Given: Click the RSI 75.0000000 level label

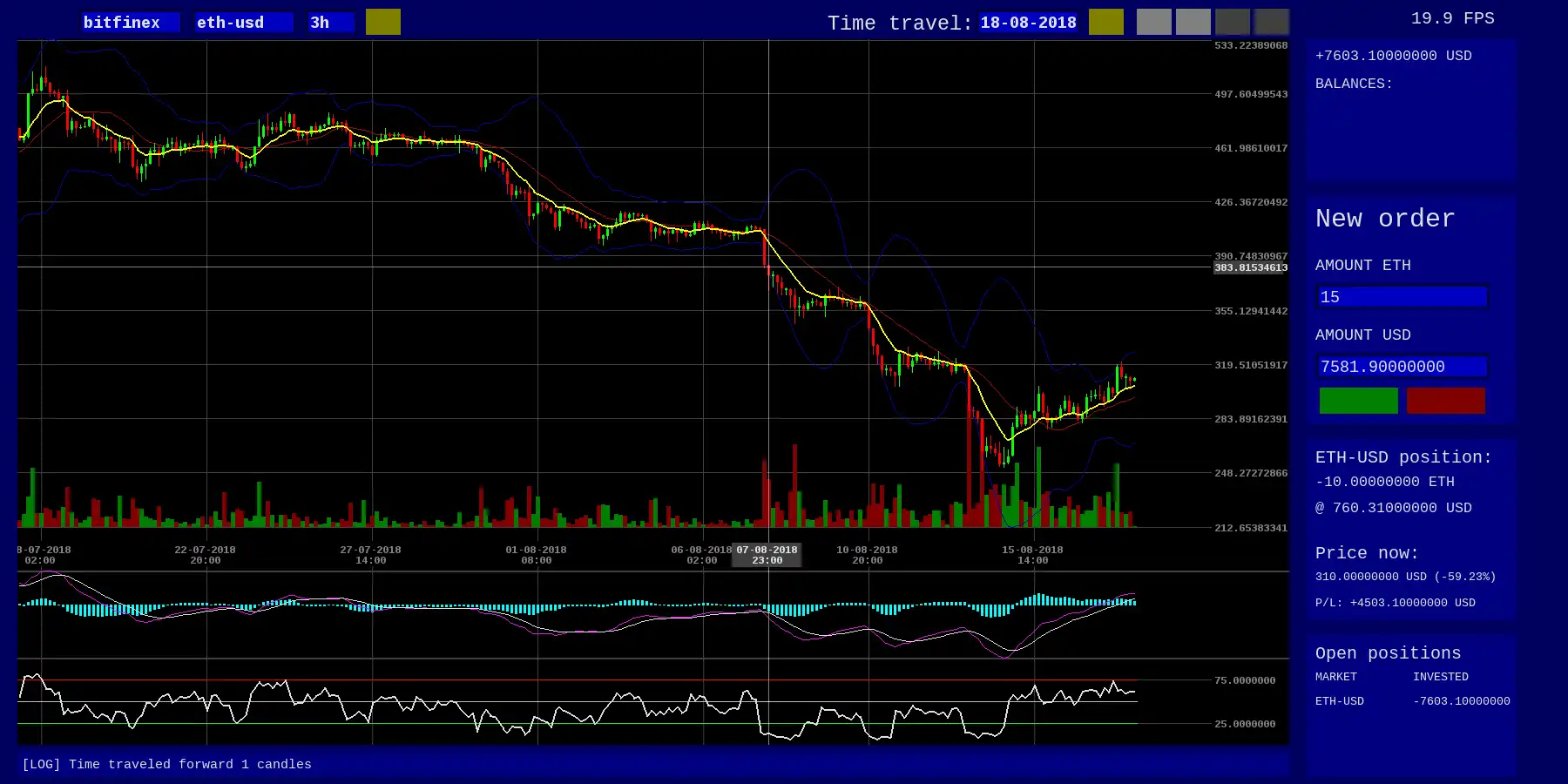Looking at the screenshot, I should tap(1245, 680).
